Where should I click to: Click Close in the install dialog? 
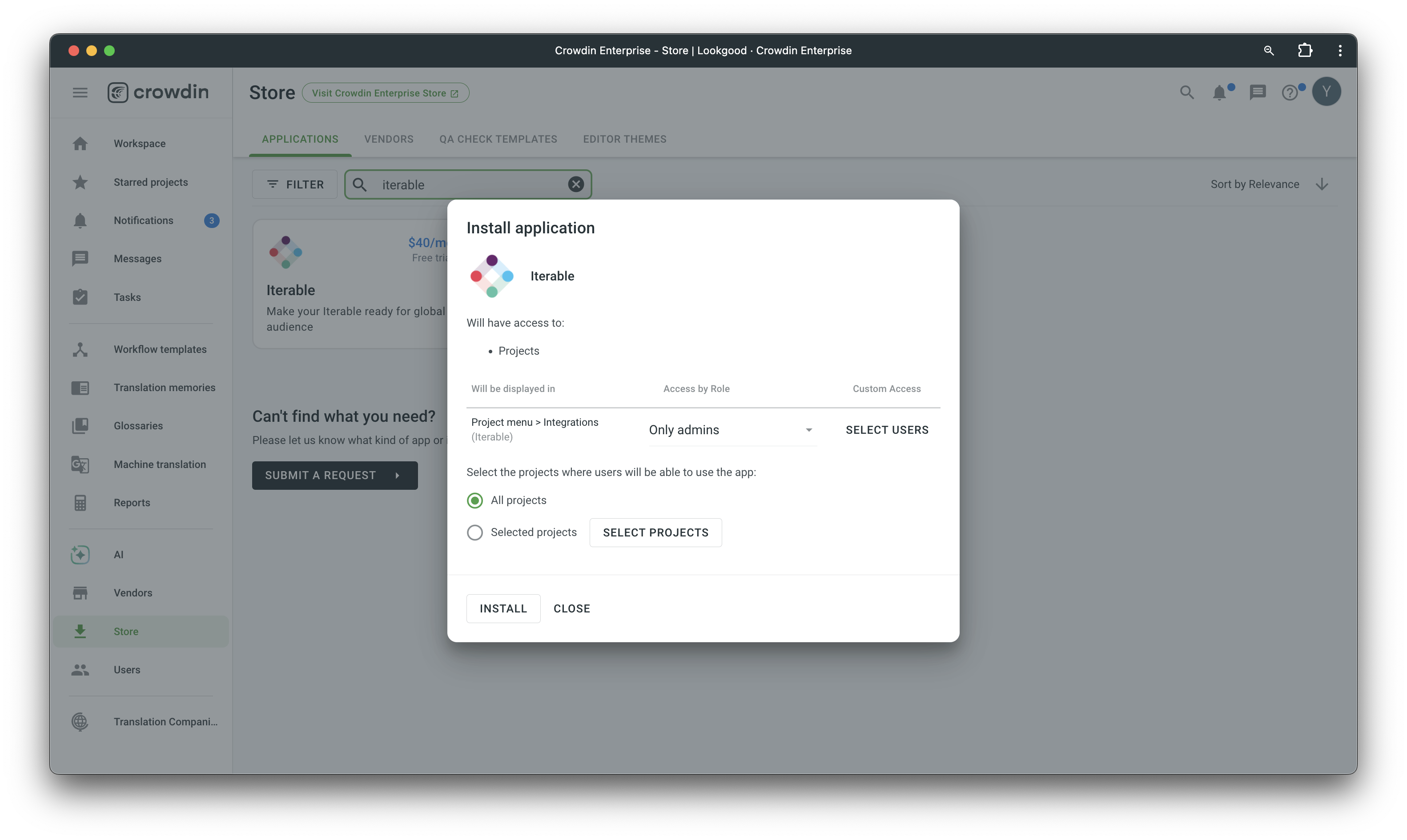tap(571, 608)
